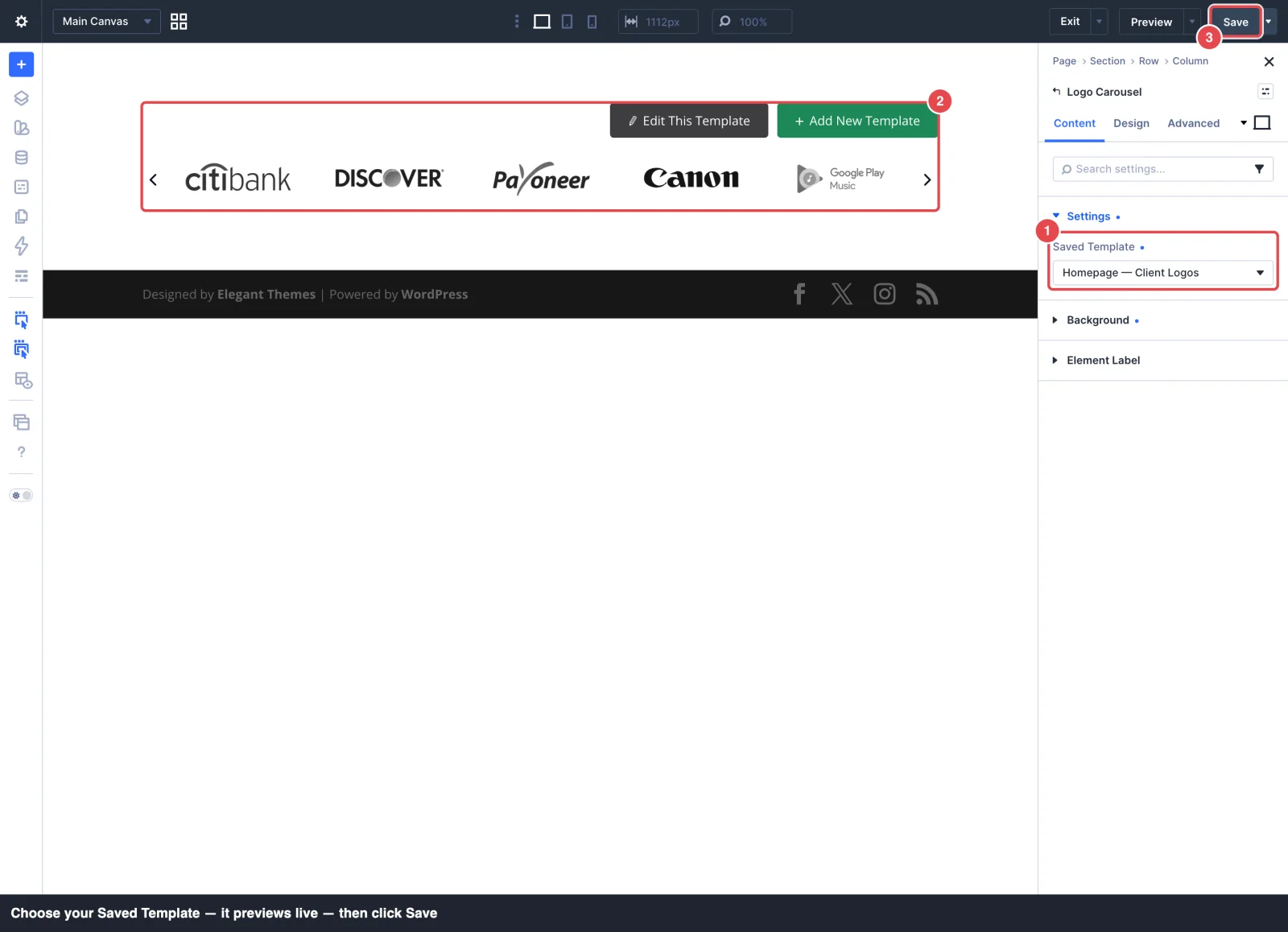
Task: Switch to the Design tab
Action: (x=1132, y=123)
